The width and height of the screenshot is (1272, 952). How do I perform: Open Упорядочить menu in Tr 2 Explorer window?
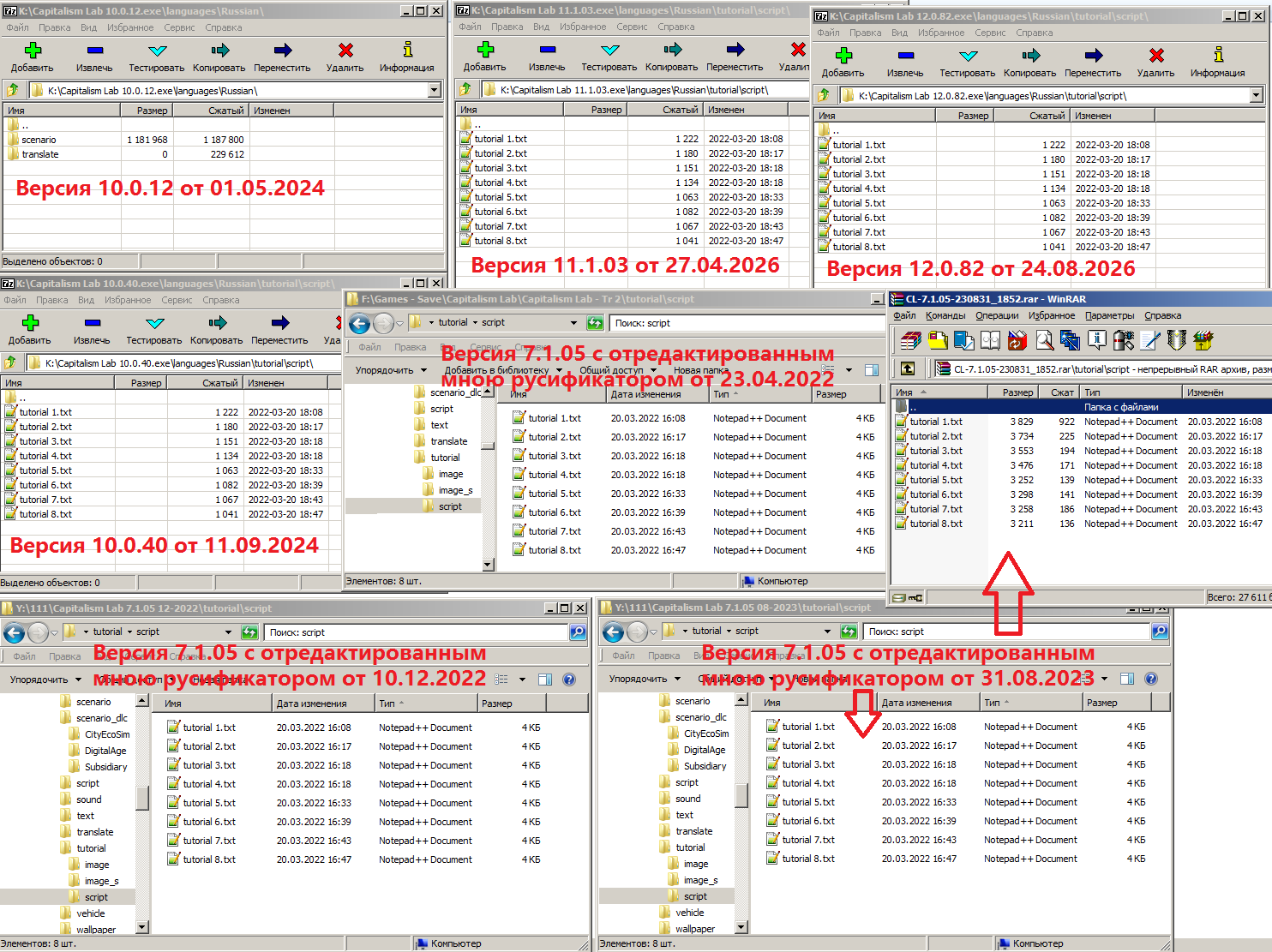pyautogui.click(x=390, y=370)
